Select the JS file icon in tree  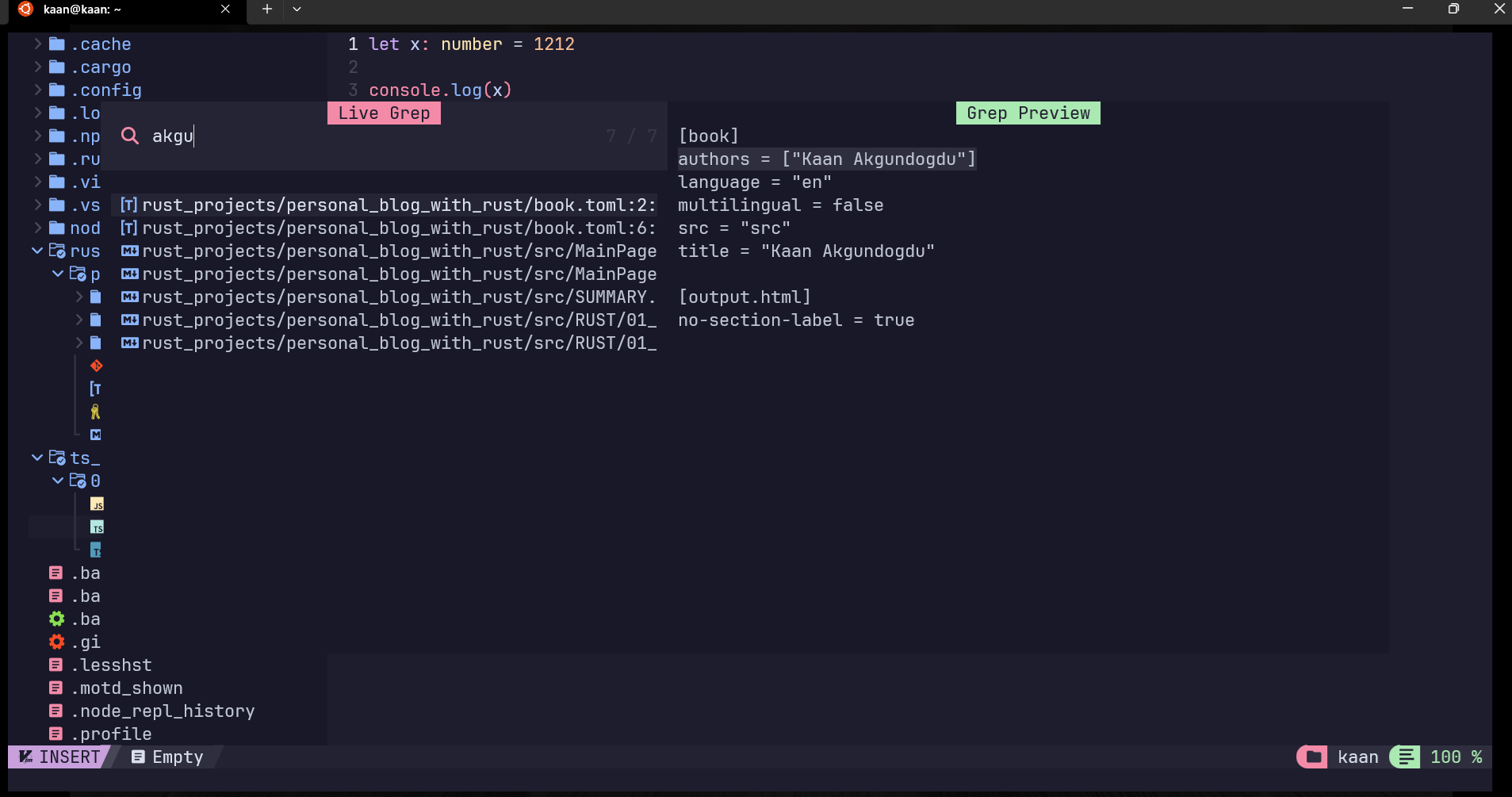click(97, 504)
